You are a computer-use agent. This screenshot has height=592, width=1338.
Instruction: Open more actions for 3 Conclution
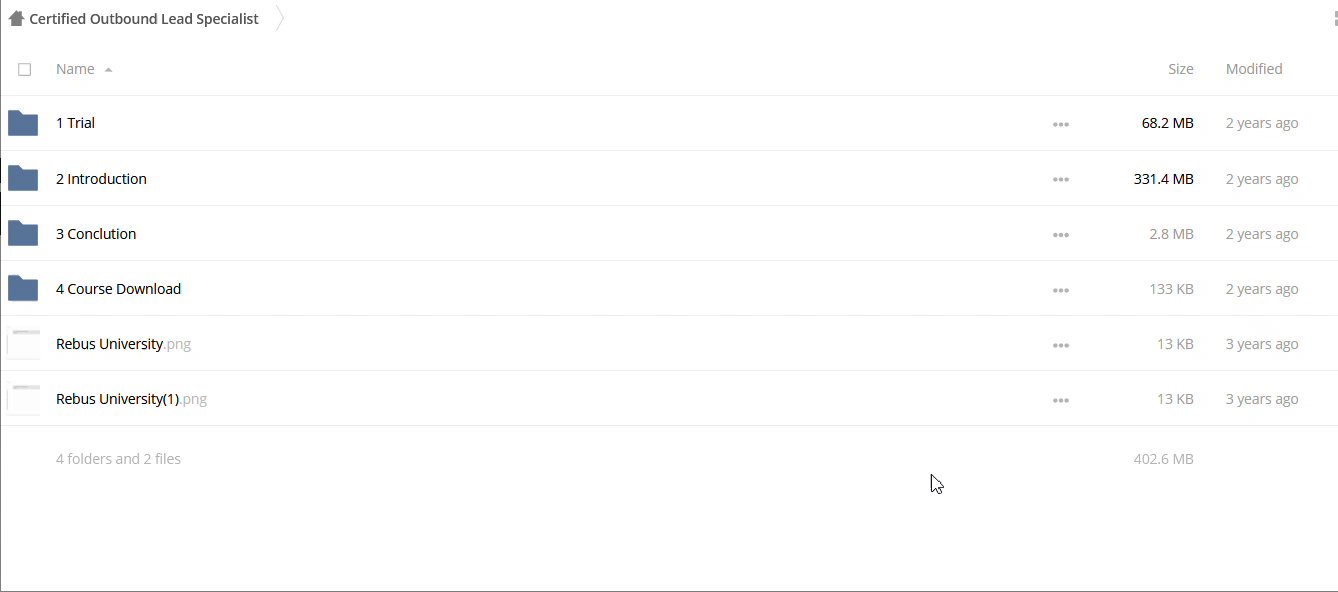(x=1061, y=235)
